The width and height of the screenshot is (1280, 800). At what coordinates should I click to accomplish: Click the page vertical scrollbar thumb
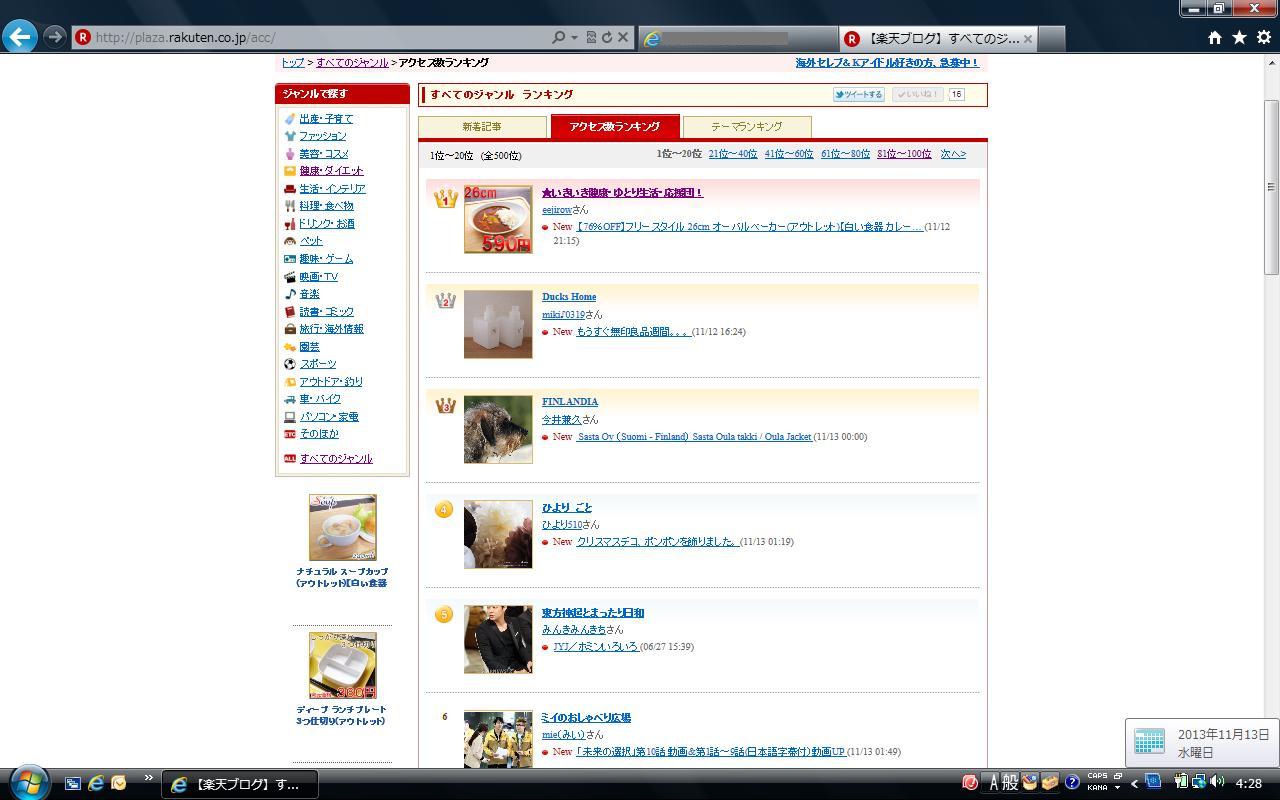tap(1271, 186)
